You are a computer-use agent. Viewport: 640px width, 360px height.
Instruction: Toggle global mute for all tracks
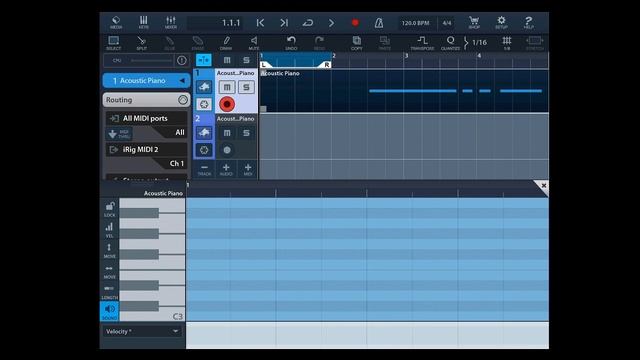[x=227, y=60]
